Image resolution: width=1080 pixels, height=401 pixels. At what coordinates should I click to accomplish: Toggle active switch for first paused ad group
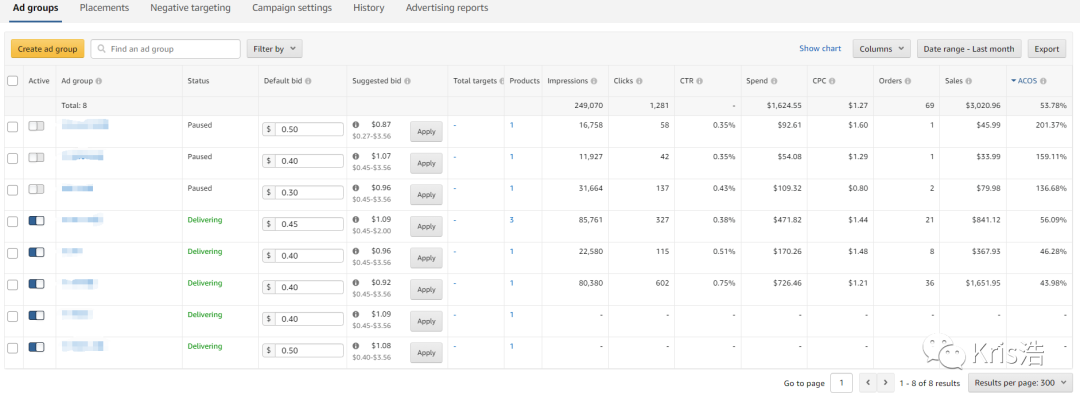[x=38, y=126]
